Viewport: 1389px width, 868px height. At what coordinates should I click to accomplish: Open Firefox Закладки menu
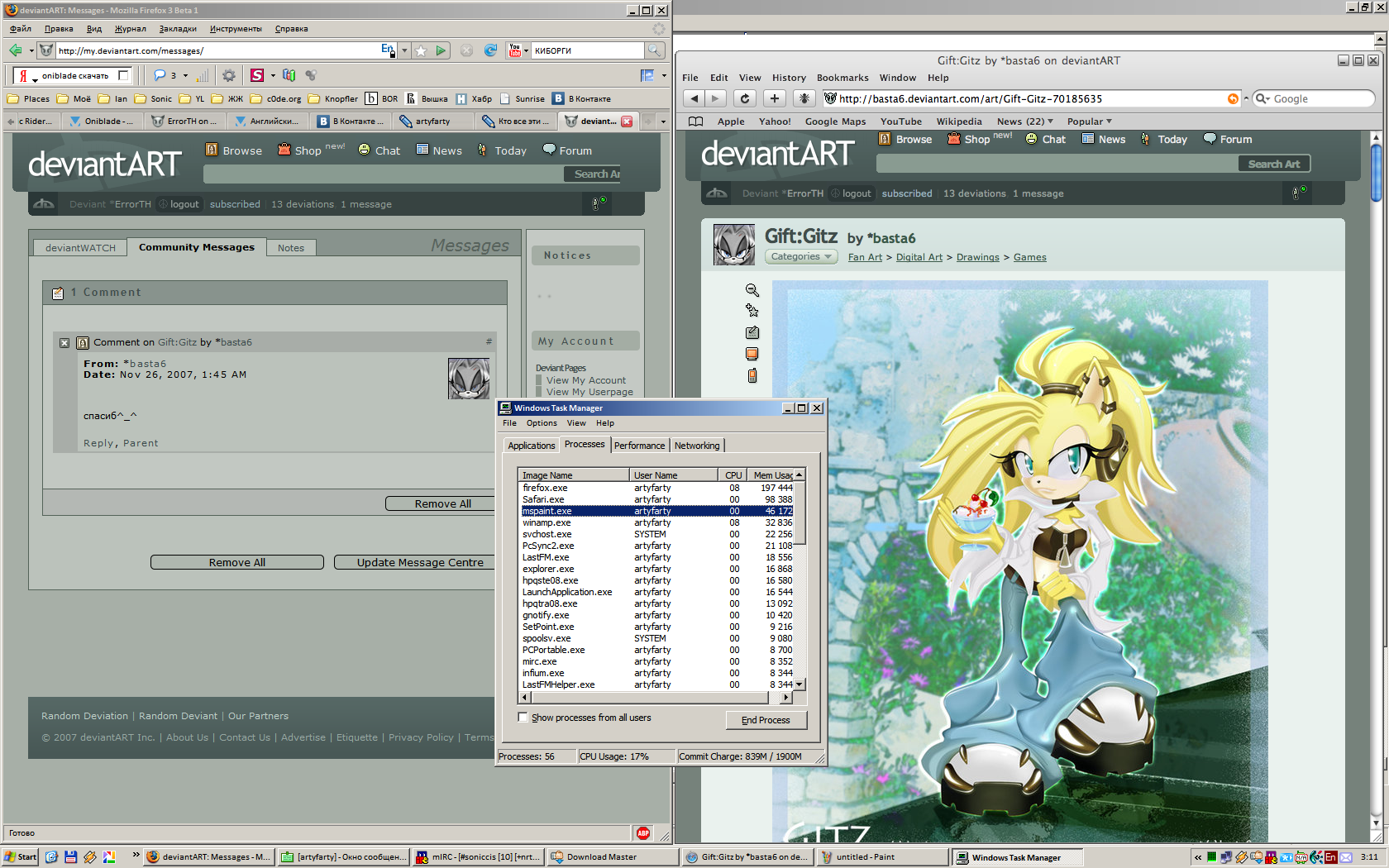(178, 29)
